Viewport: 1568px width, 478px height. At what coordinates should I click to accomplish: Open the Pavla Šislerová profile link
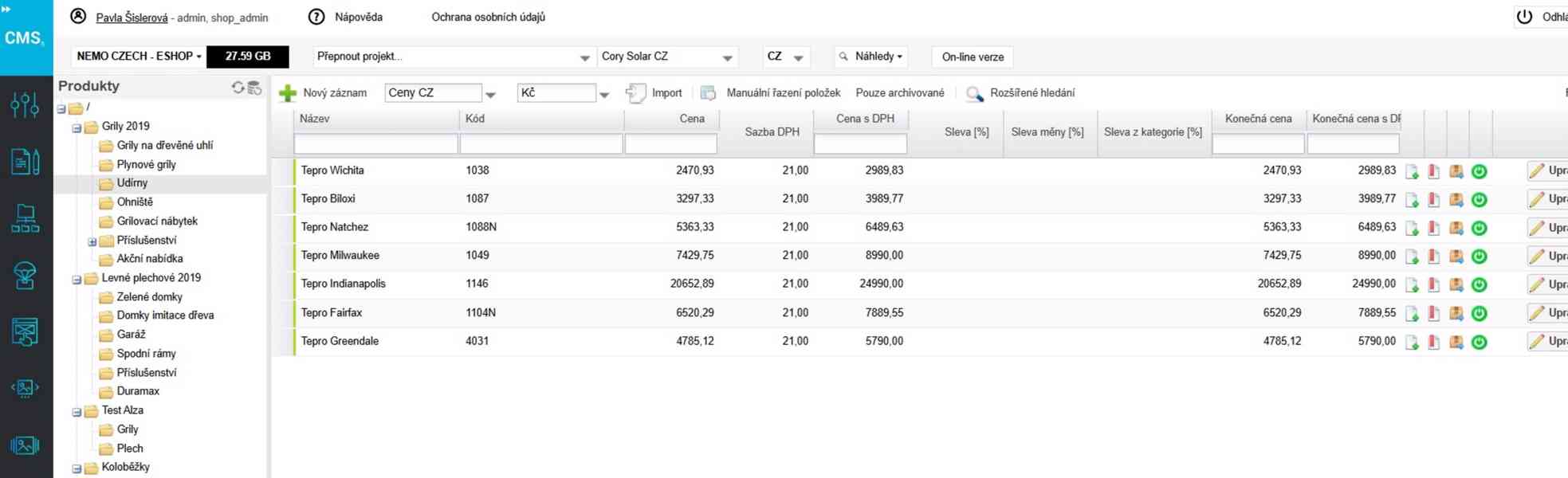coord(132,18)
